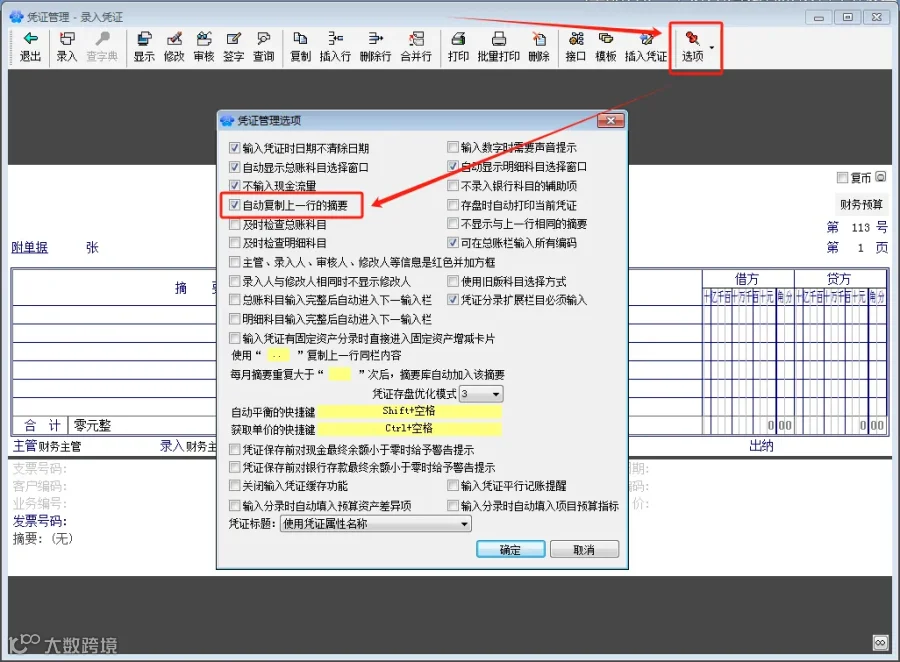Click the 贷方 column header
Screen dimensions: 900x662
coord(839,279)
